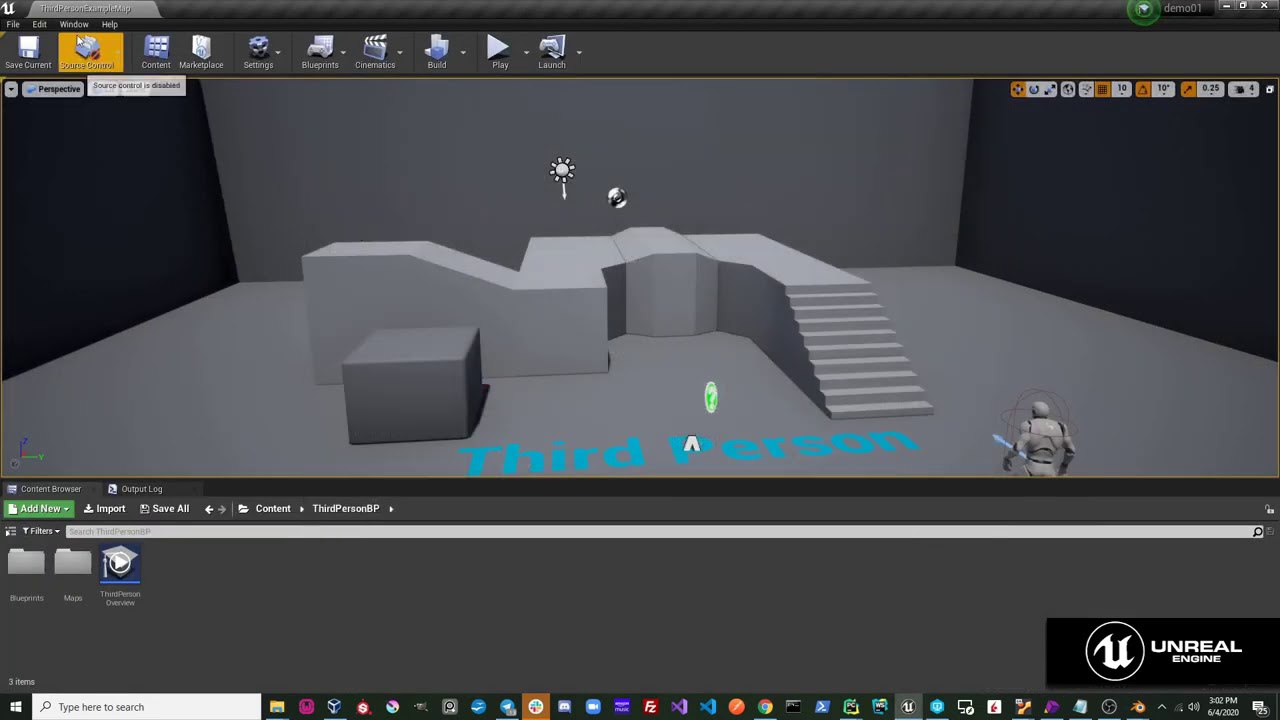Open the rotation snap 10° dropdown
This screenshot has height=720, width=1280.
1163,89
